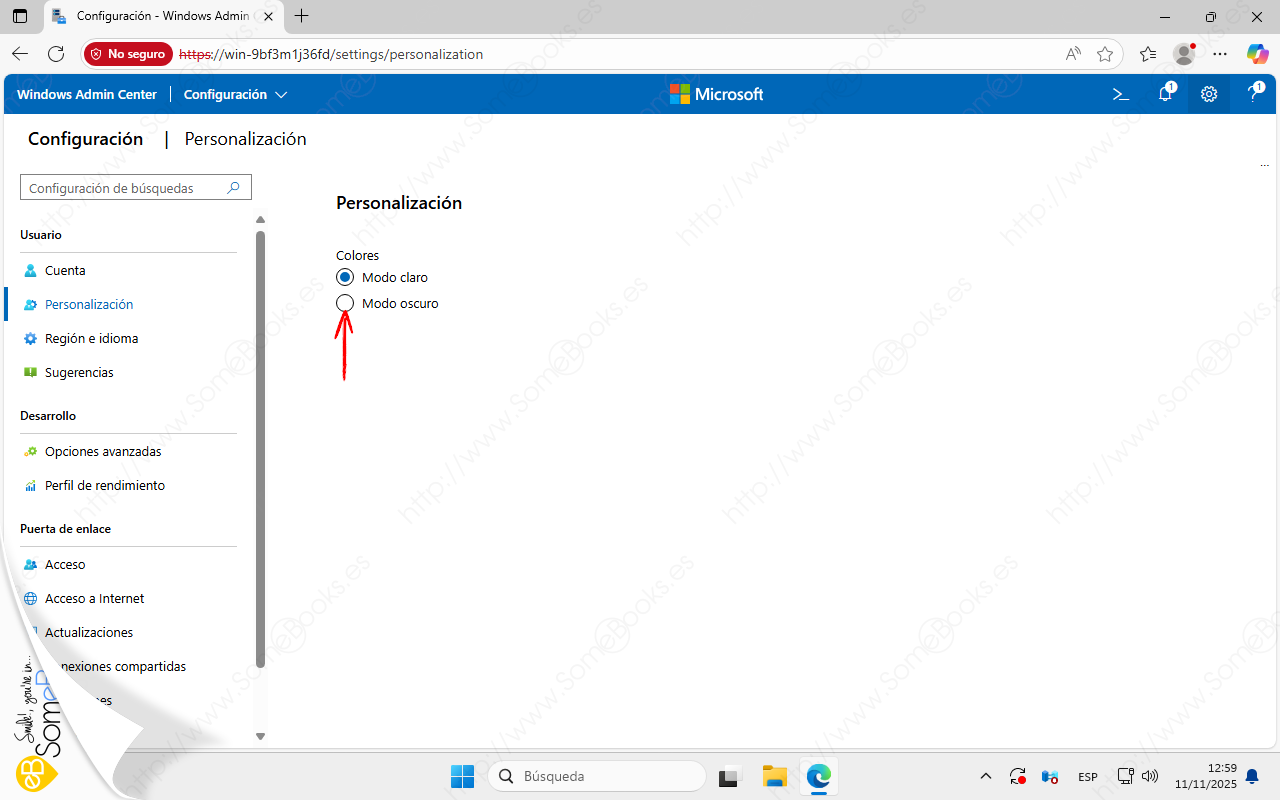
Task: Expand the Configuración dropdown in header
Action: point(236,94)
